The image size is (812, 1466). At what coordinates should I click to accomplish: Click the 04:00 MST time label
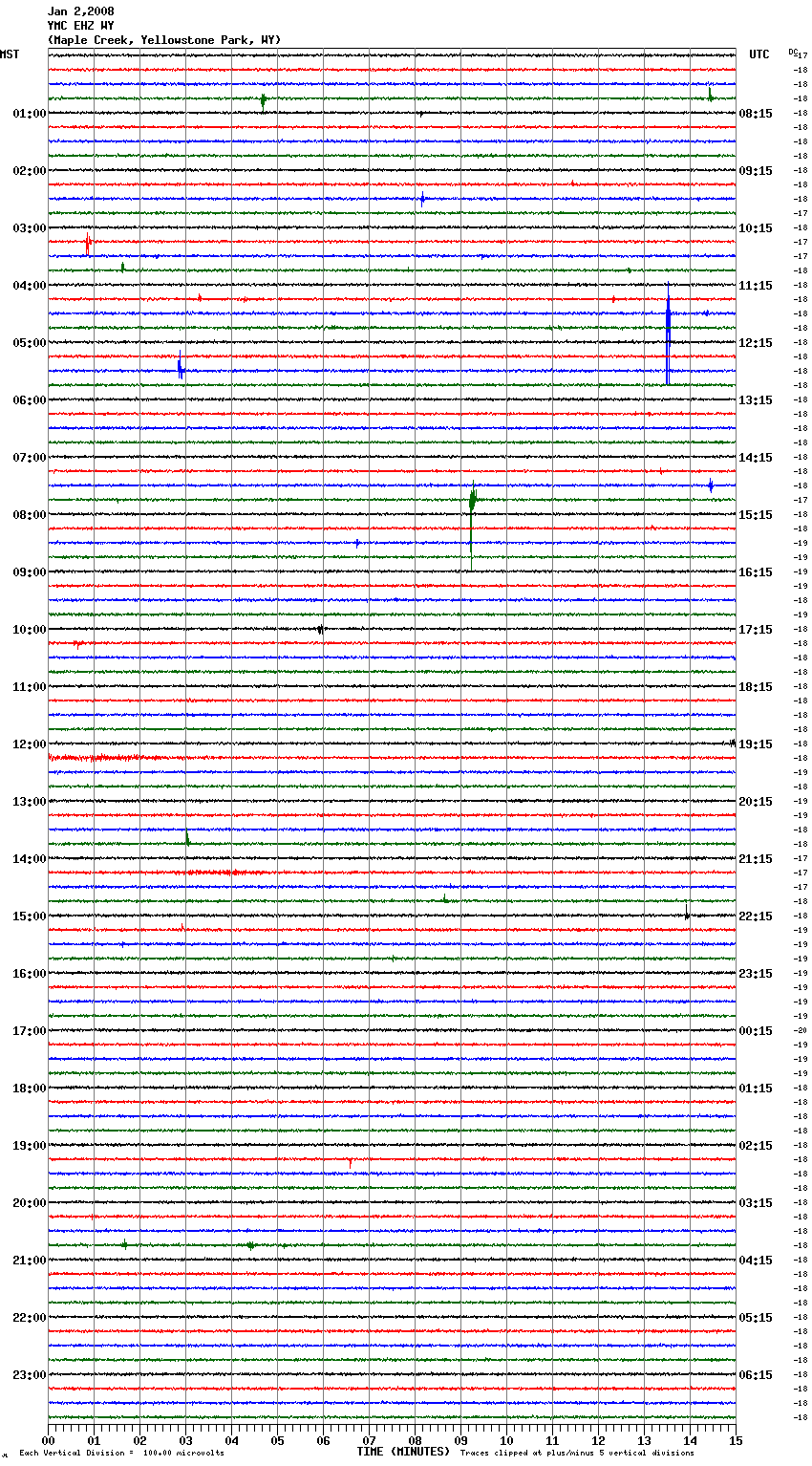(29, 286)
